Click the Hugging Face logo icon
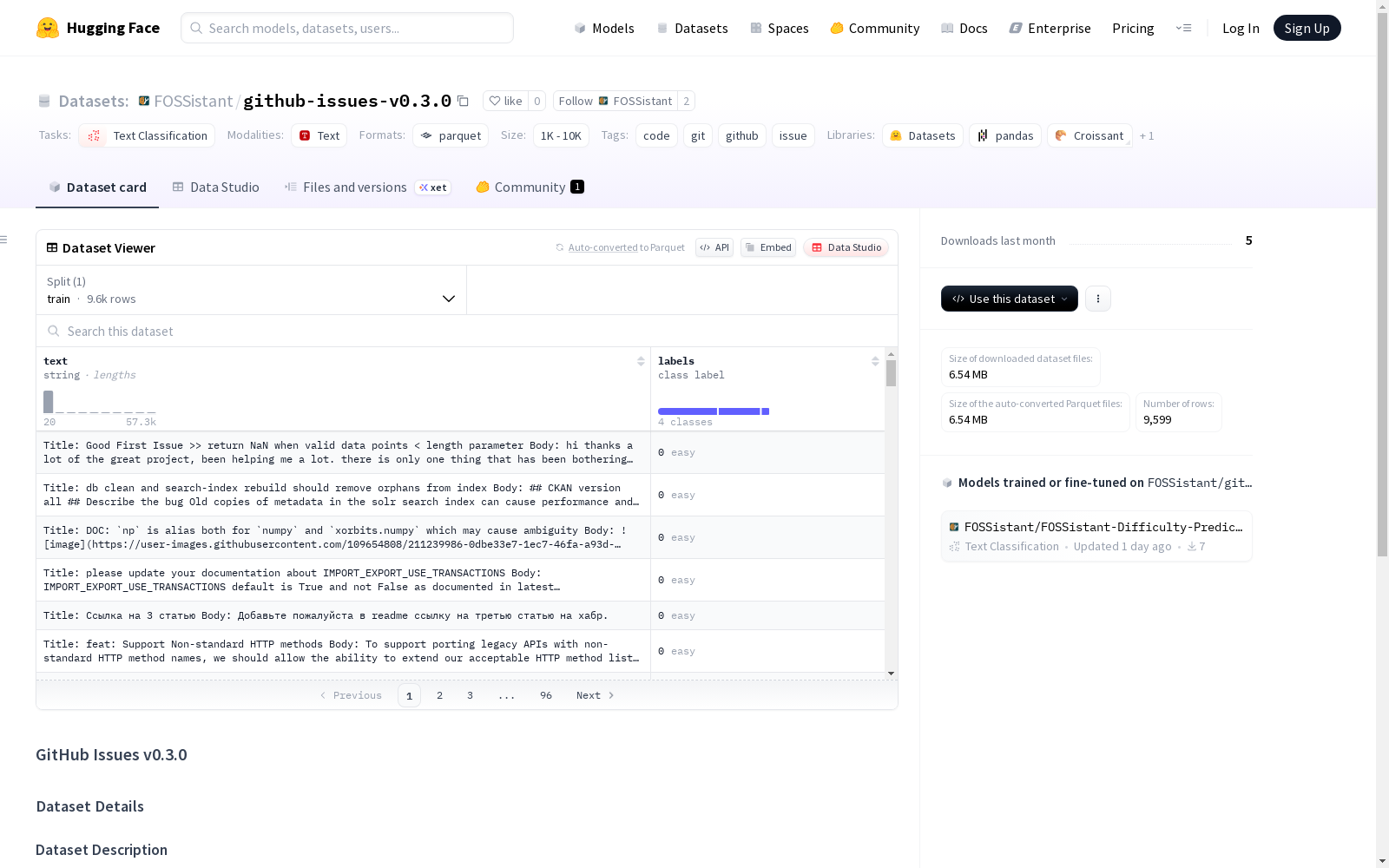Screen dimensions: 1389x868 pos(48,28)
